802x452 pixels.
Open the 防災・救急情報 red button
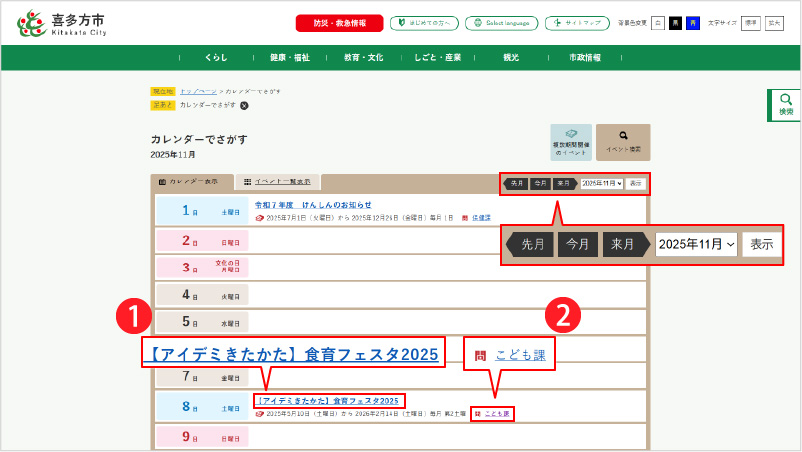pyautogui.click(x=339, y=23)
